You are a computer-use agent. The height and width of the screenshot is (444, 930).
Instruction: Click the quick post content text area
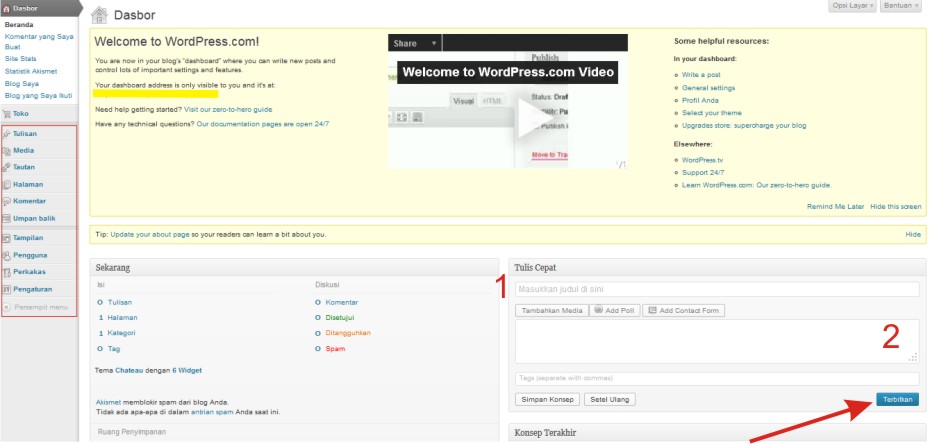(717, 341)
